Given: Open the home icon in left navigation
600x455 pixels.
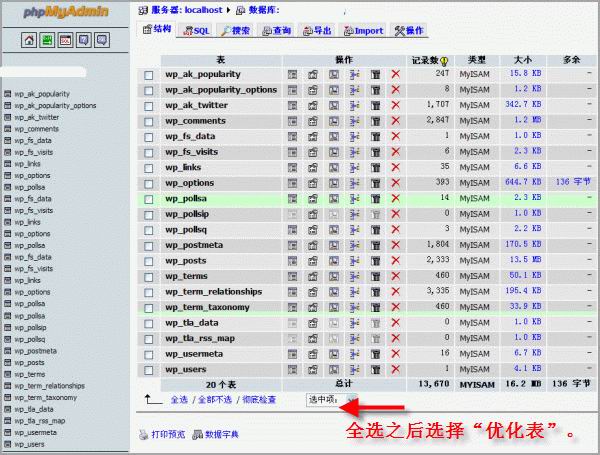Looking at the screenshot, I should tap(29, 40).
